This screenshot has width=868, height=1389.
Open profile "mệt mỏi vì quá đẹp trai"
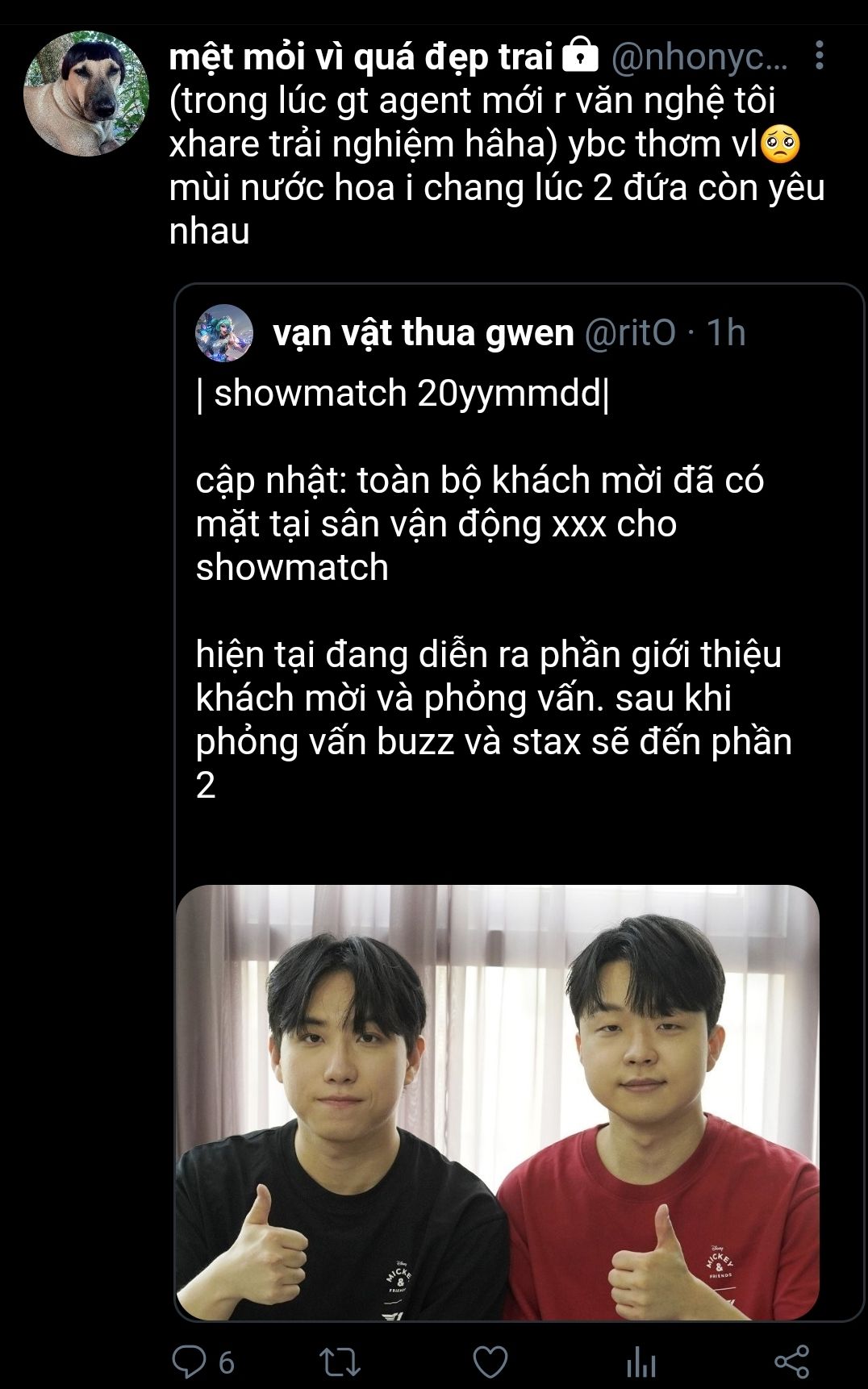click(361, 56)
